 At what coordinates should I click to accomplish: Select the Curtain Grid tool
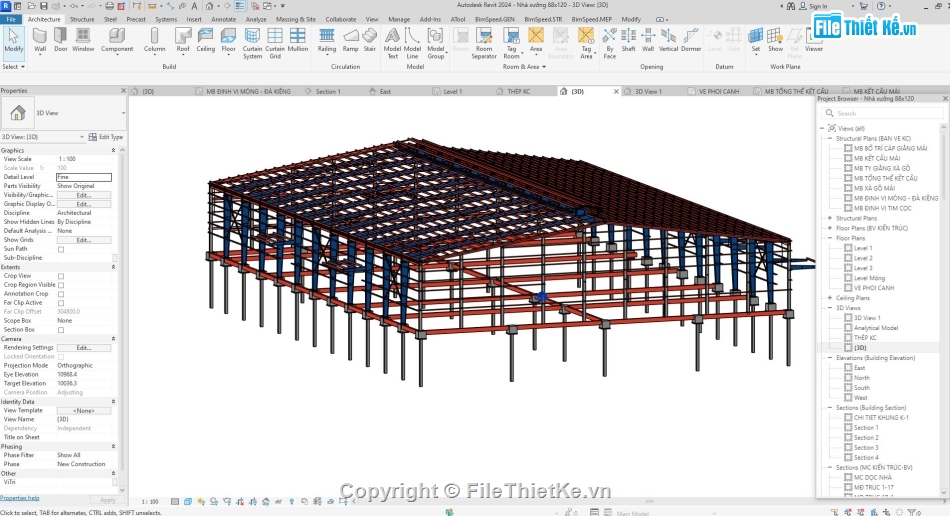pos(275,43)
